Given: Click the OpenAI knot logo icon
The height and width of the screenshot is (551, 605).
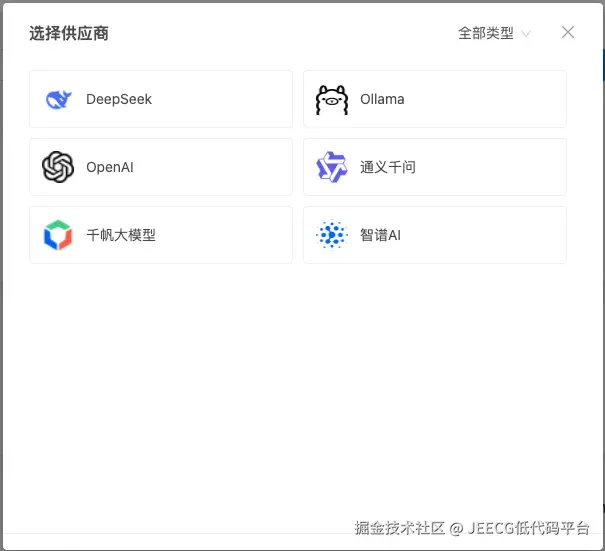Looking at the screenshot, I should coord(58,167).
